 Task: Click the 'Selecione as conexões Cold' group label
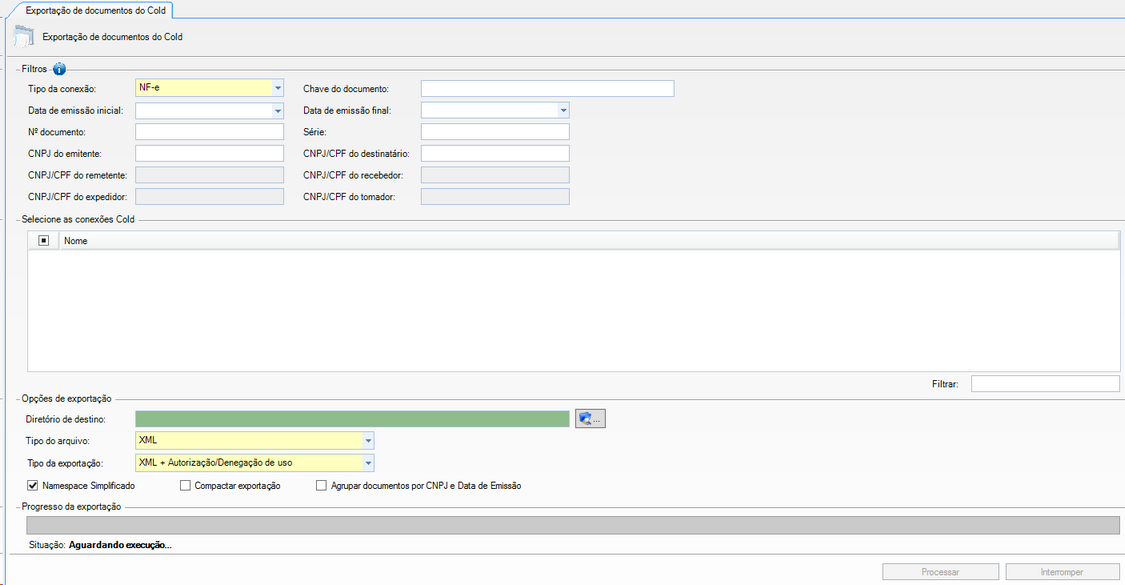tap(78, 219)
